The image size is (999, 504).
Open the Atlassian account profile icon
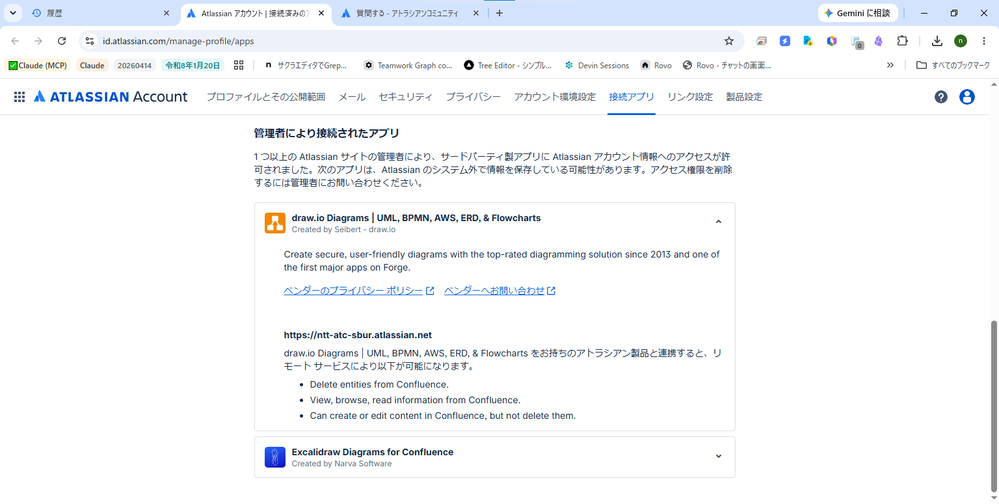(x=967, y=97)
